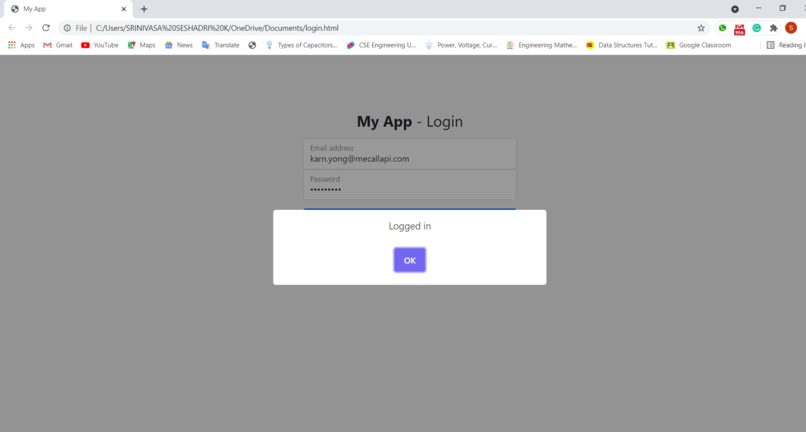The width and height of the screenshot is (806, 432).
Task: Open the Maps bookmark
Action: [x=141, y=45]
